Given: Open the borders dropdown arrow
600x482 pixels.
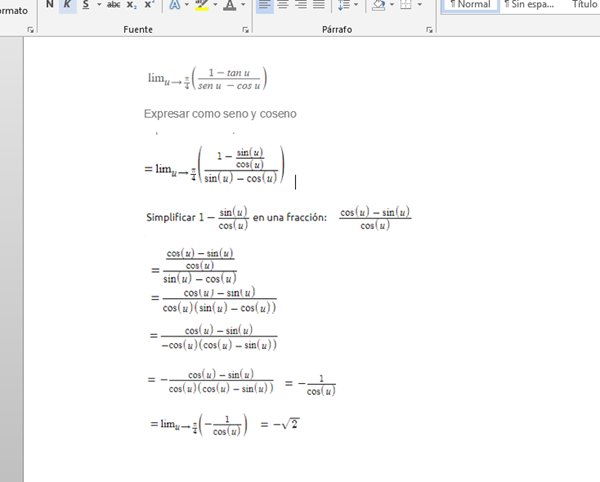Looking at the screenshot, I should tap(420, 5).
